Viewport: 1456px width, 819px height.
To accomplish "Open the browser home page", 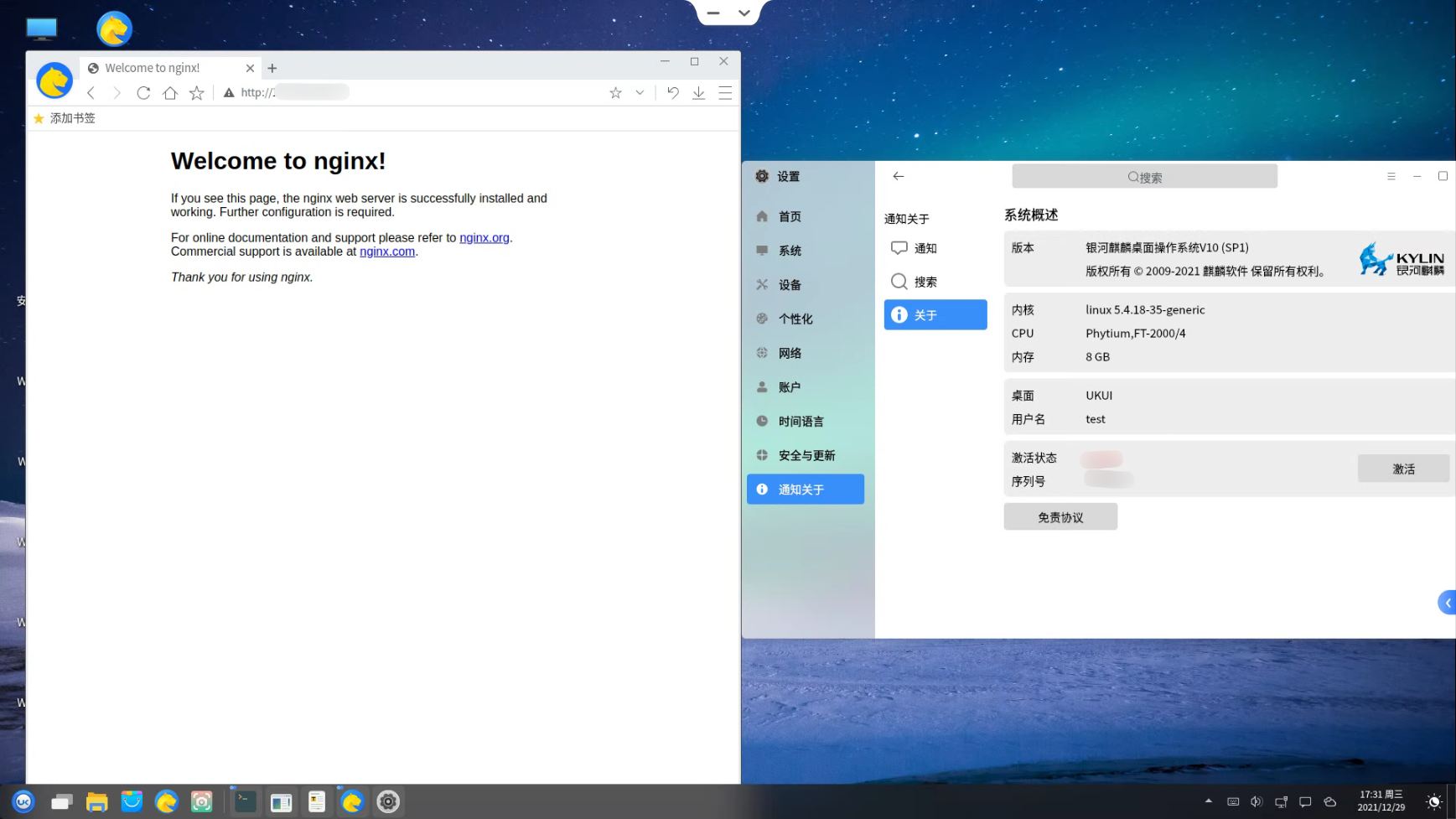I will coord(170,93).
